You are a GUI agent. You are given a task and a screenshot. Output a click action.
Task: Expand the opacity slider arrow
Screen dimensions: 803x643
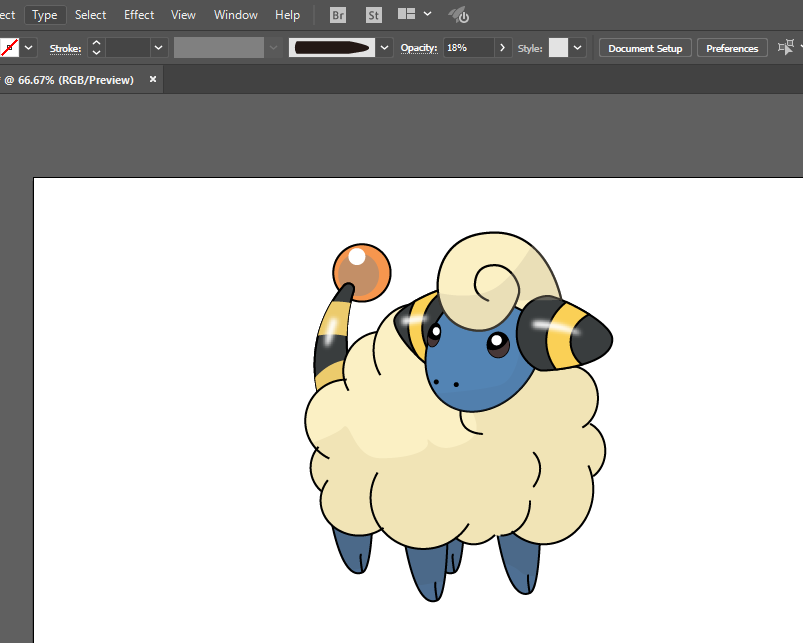click(x=502, y=48)
